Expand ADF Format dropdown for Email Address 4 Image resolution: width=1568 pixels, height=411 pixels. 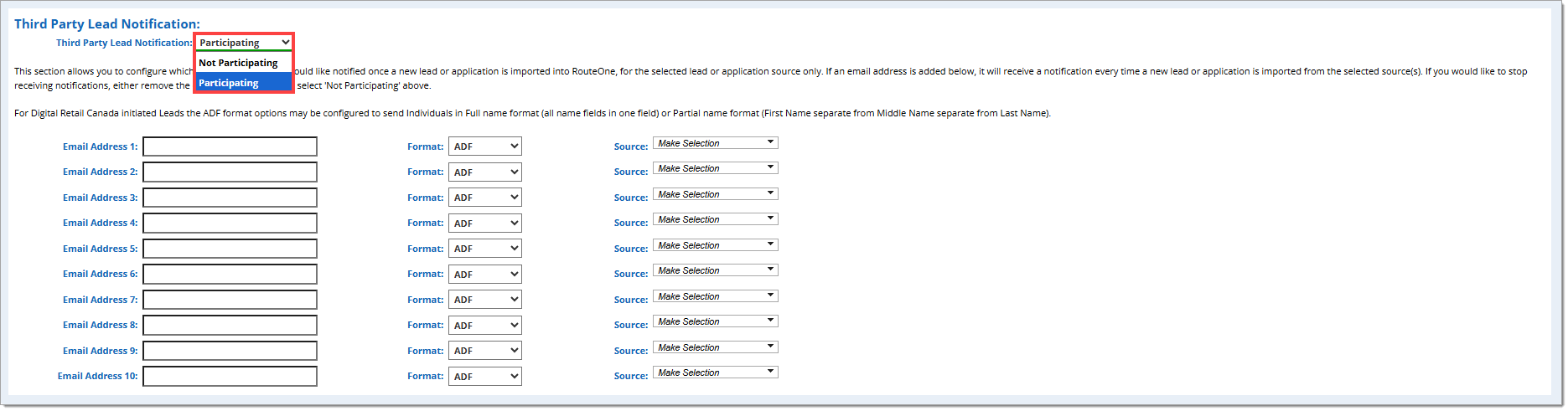[484, 223]
